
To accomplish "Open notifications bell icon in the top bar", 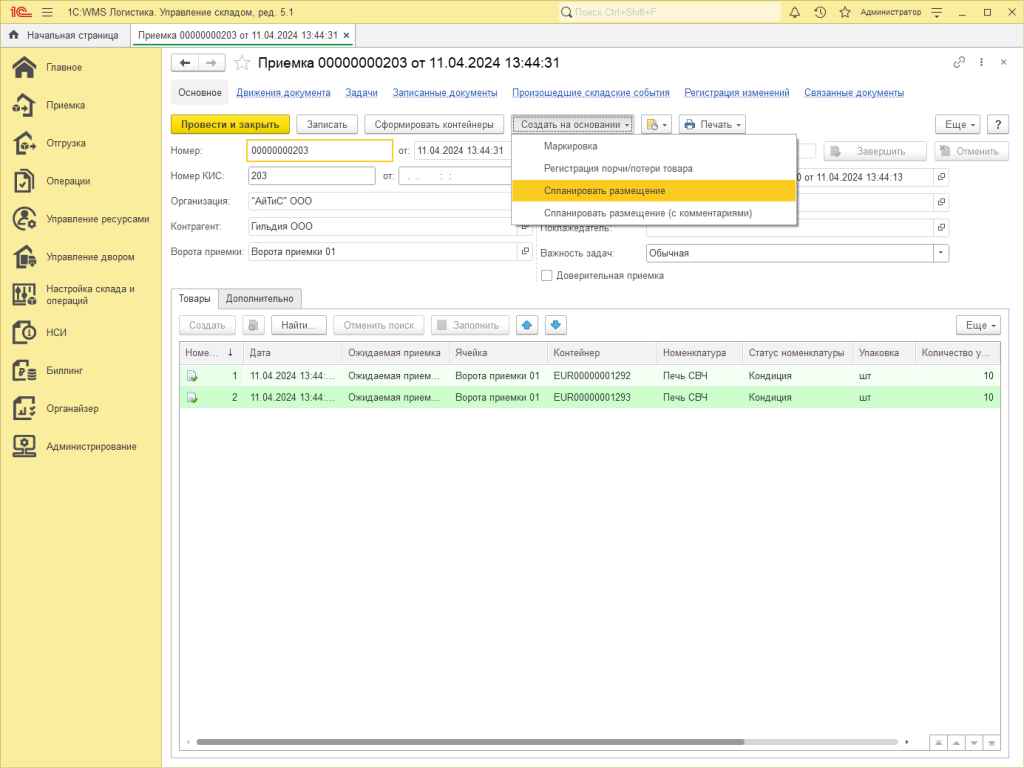I will pyautogui.click(x=795, y=12).
